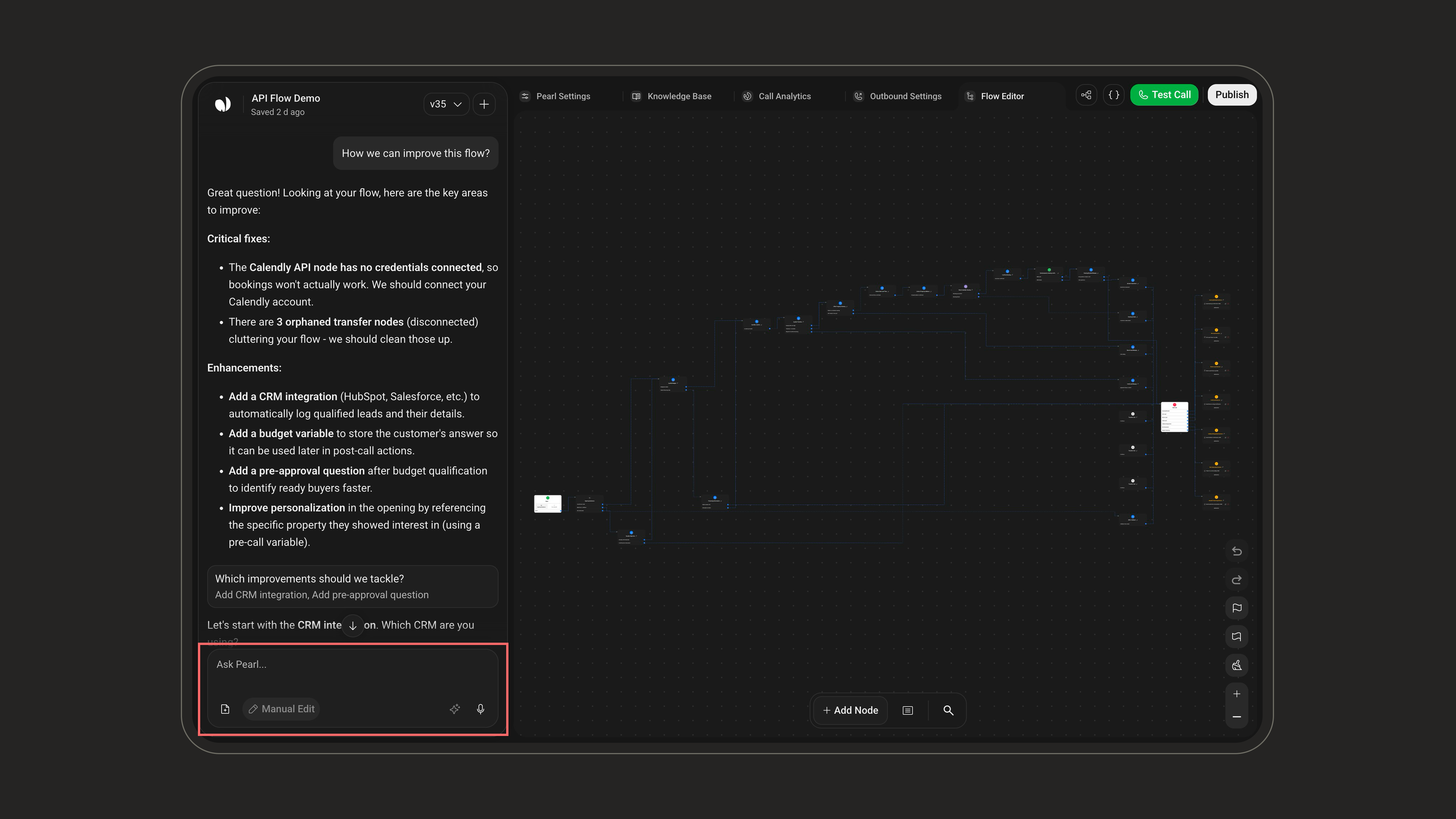The height and width of the screenshot is (819, 1456).
Task: Select the Flow Editor tab
Action: [995, 96]
